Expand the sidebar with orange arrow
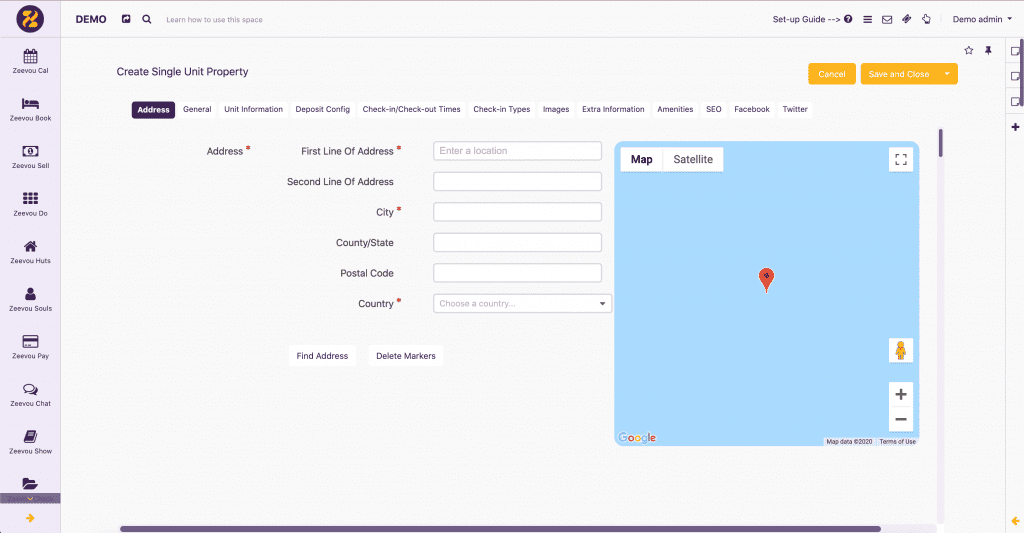Screen dimensions: 1024x533 click(x=30, y=518)
